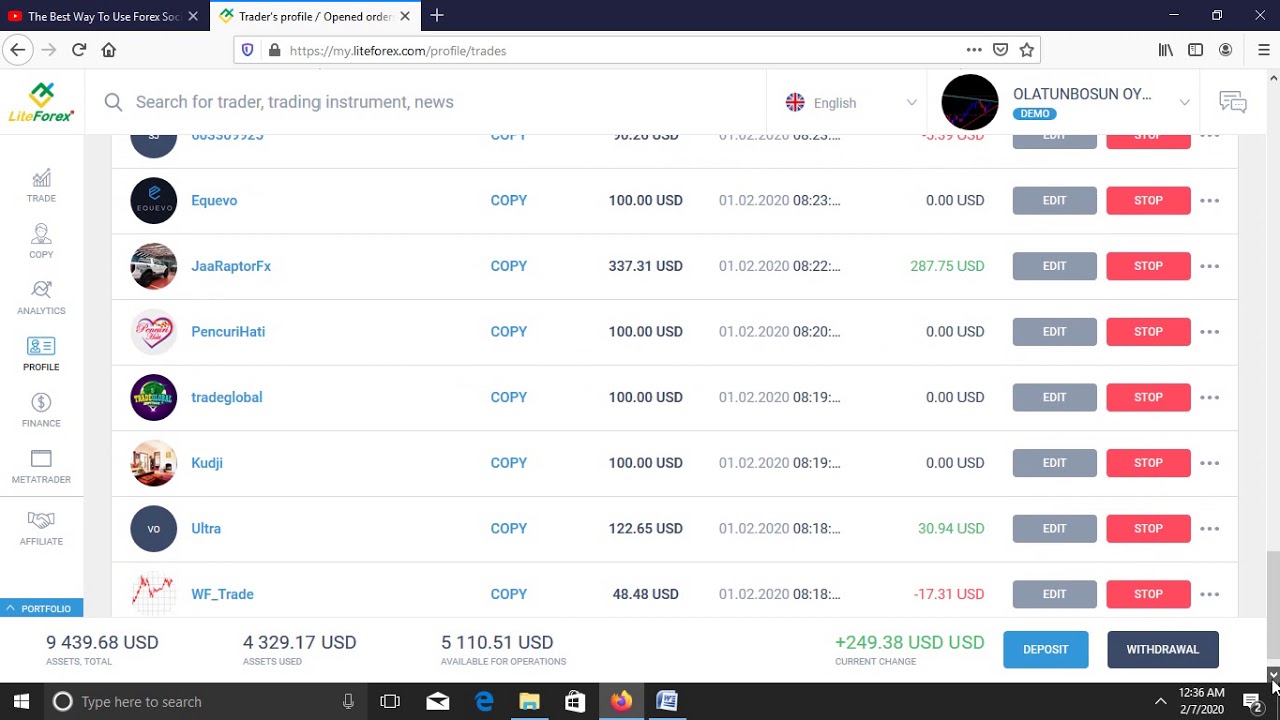Click the JaaRaptorFx trader avatar

tap(154, 266)
